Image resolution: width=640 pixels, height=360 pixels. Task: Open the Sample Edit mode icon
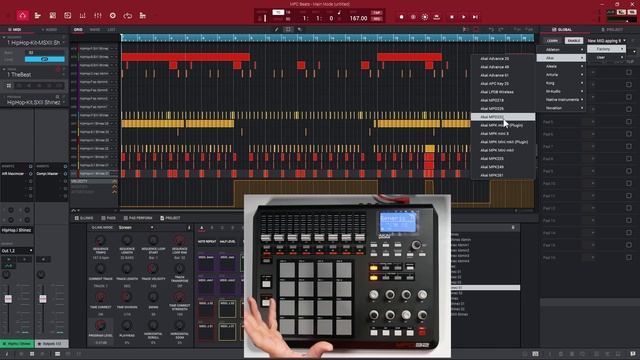(x=67, y=16)
